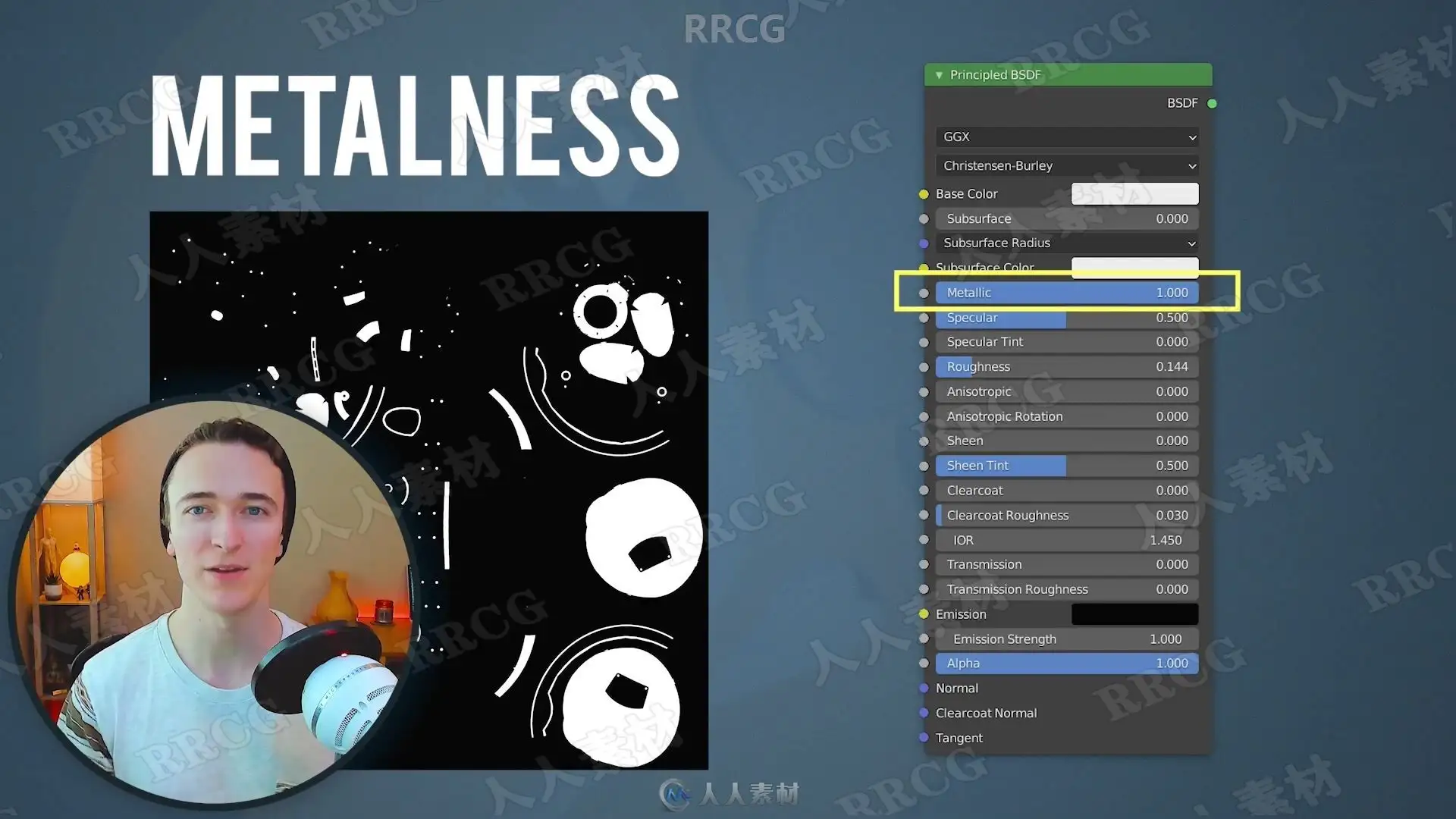Click the Clearcoat Normal input socket
This screenshot has height=819, width=1456.
[924, 713]
